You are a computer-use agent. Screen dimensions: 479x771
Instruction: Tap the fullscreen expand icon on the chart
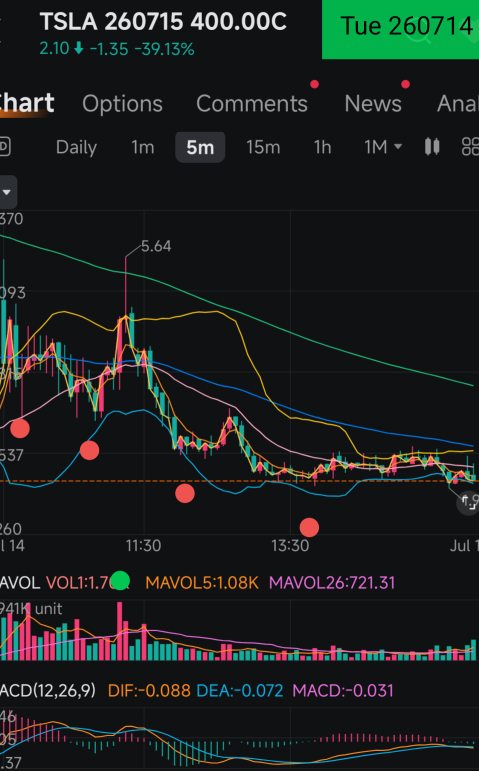[x=468, y=504]
